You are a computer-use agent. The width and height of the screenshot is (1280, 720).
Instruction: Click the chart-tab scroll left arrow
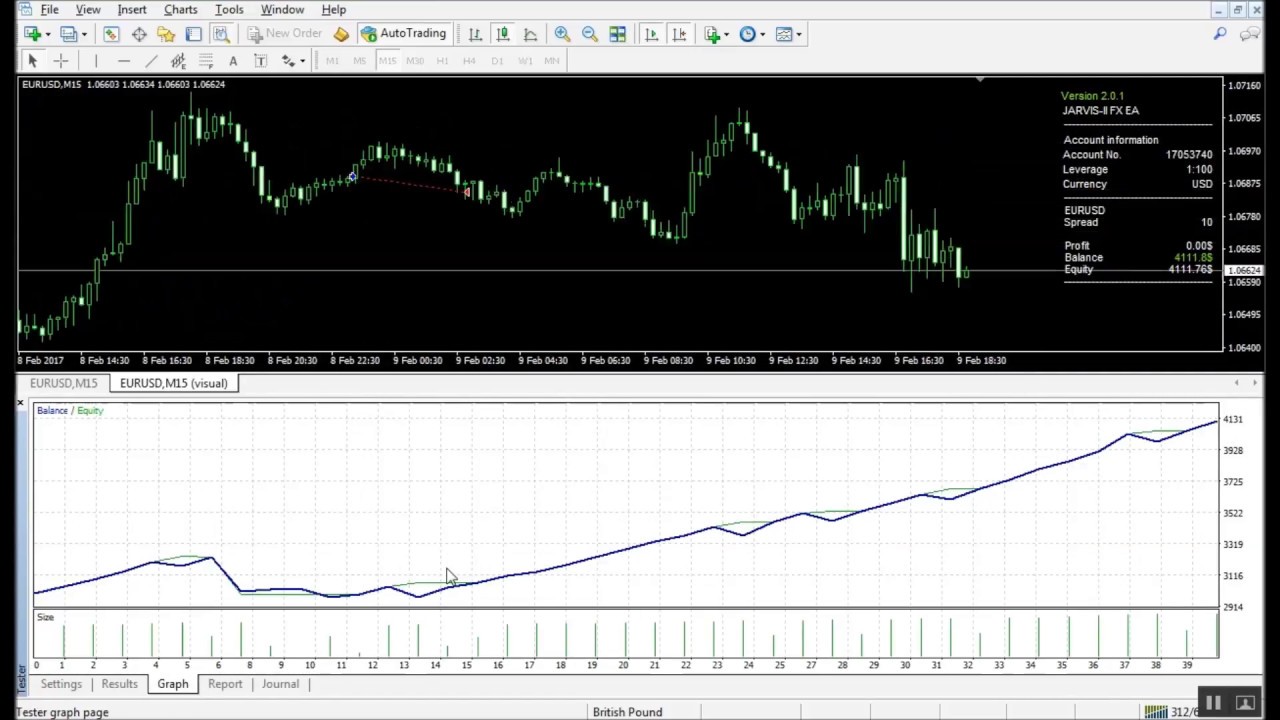pos(1238,383)
